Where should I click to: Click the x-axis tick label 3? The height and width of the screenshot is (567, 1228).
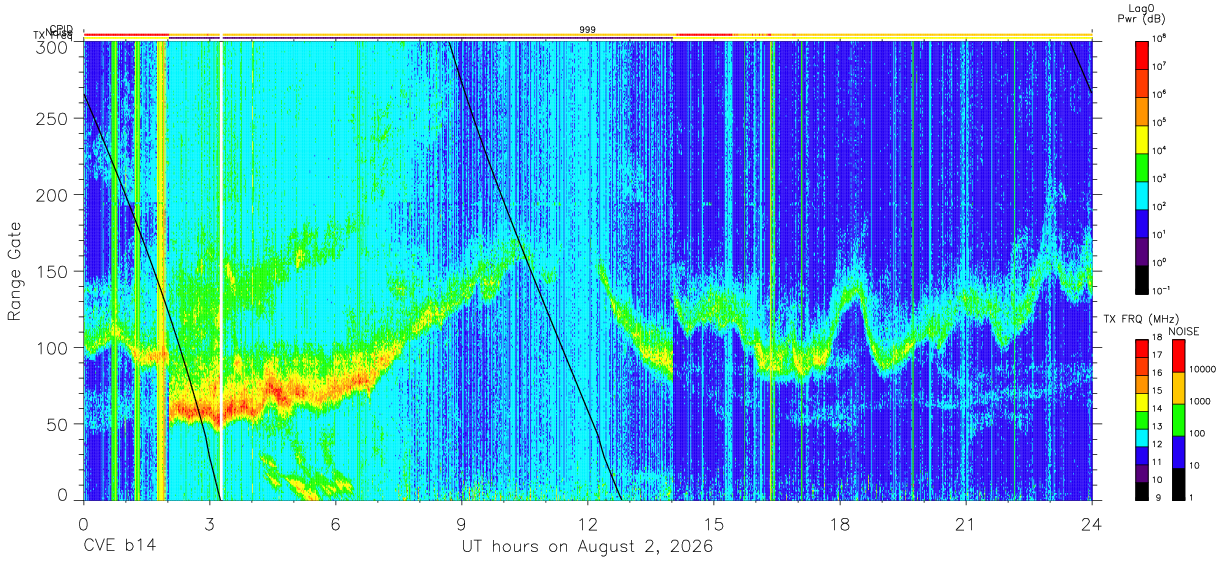point(210,525)
